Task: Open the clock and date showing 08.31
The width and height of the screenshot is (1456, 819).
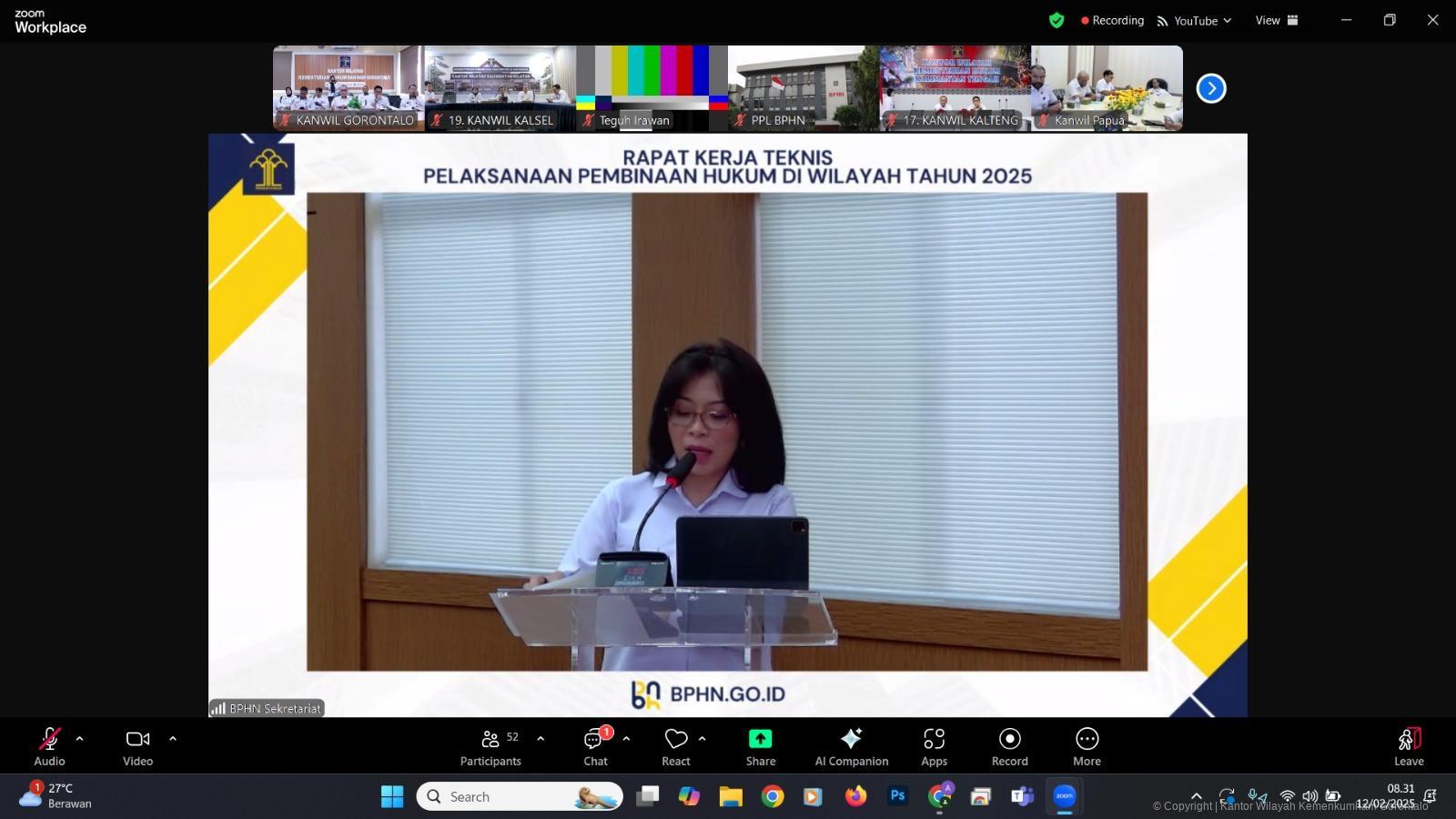Action: (x=1385, y=796)
